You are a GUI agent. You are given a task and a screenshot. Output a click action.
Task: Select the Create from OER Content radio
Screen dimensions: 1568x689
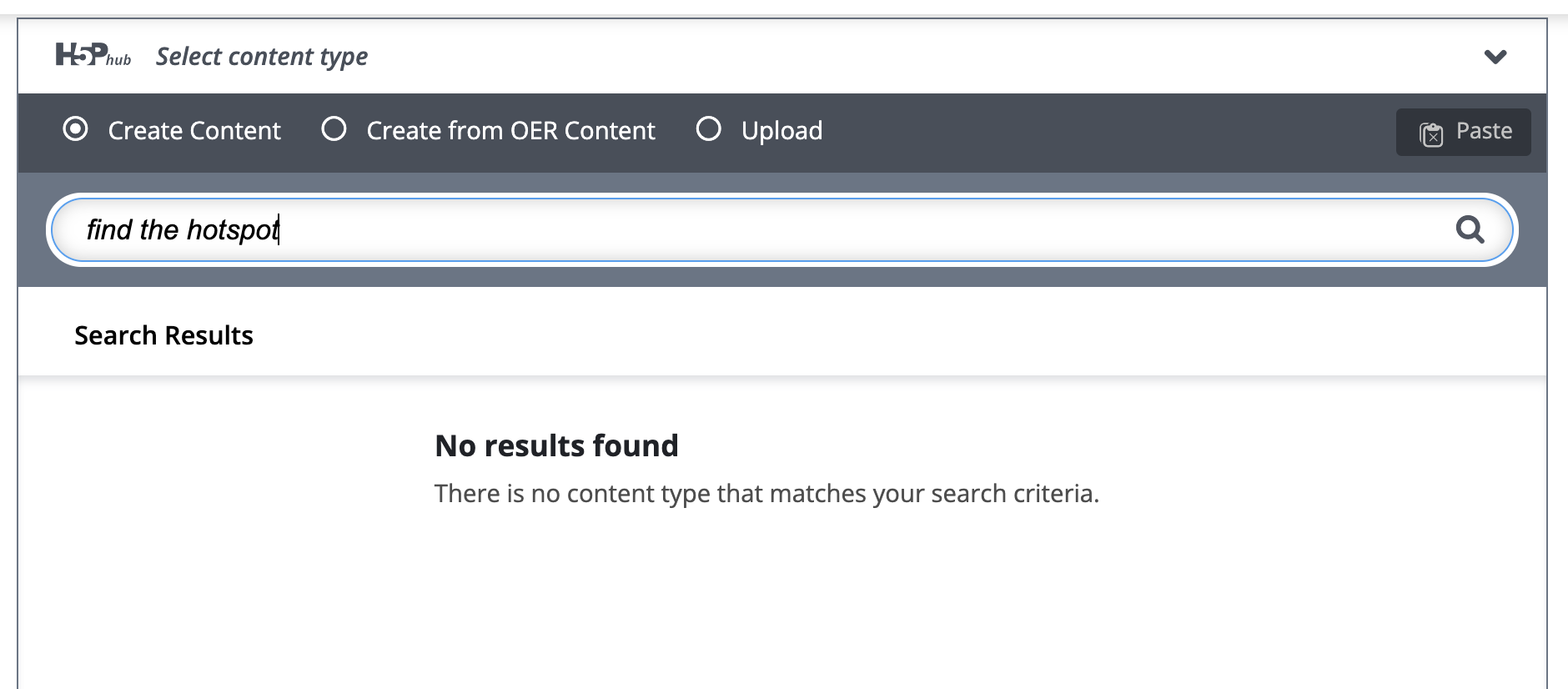tap(334, 129)
